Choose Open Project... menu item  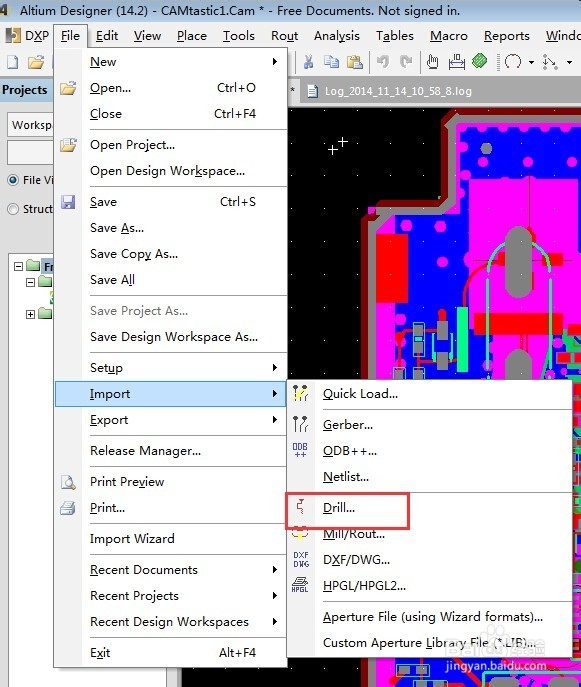pos(171,145)
